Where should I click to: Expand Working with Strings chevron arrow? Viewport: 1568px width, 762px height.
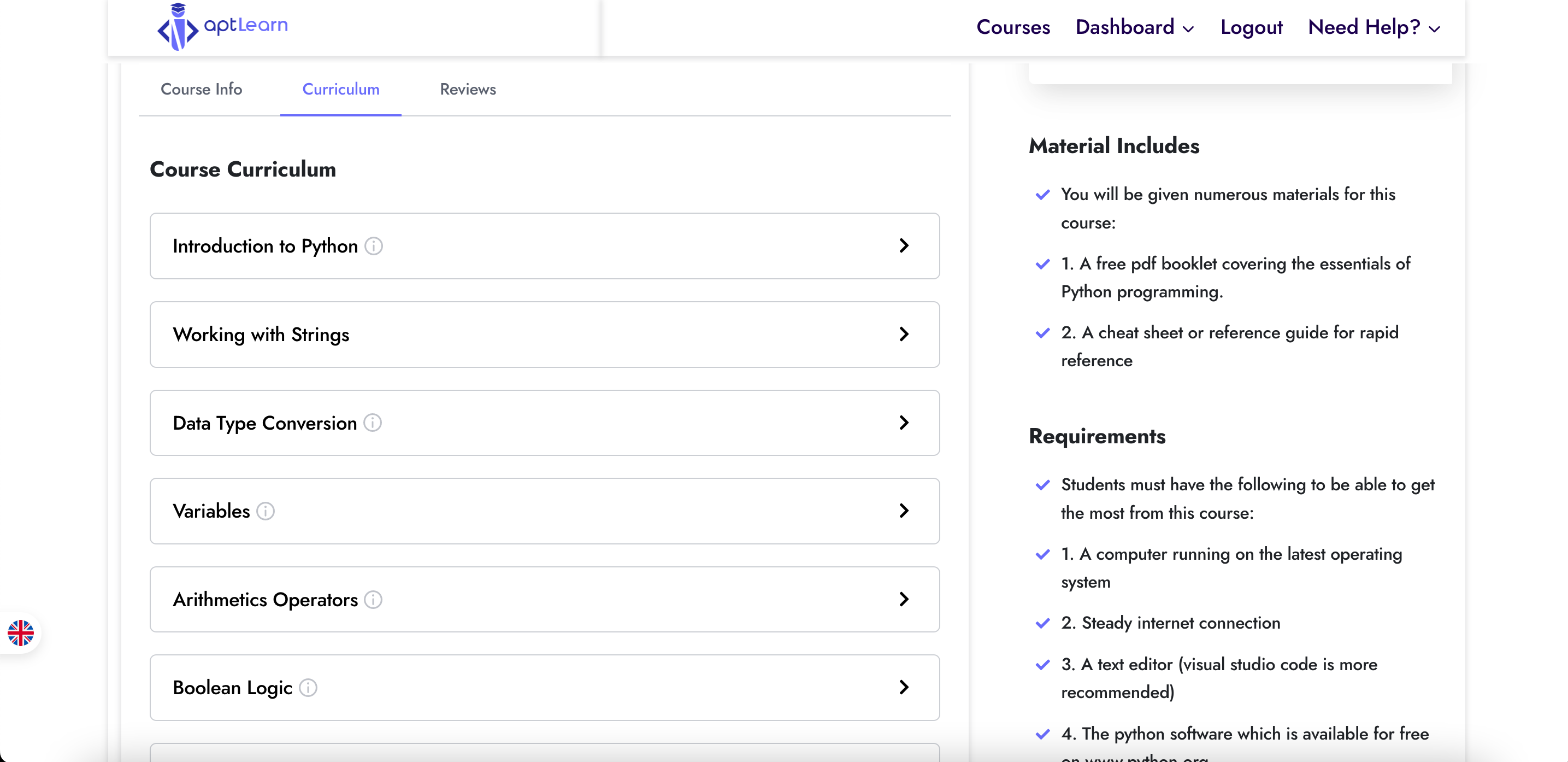(x=904, y=334)
